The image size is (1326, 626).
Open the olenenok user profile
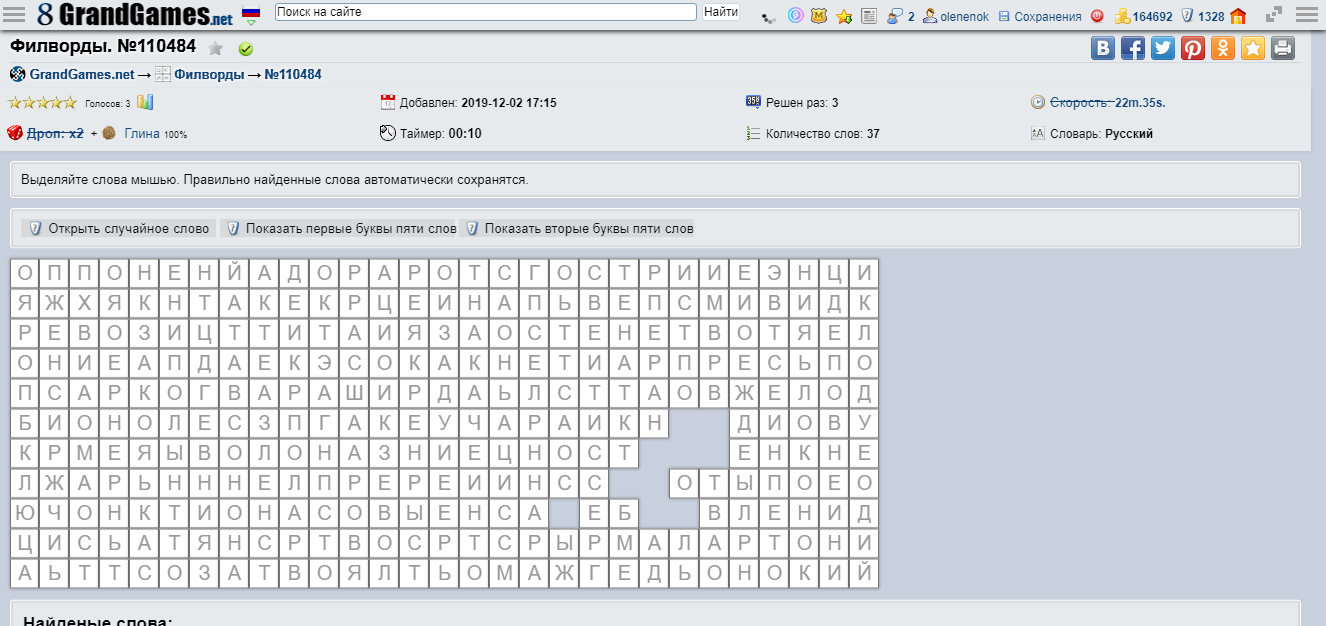[x=956, y=16]
